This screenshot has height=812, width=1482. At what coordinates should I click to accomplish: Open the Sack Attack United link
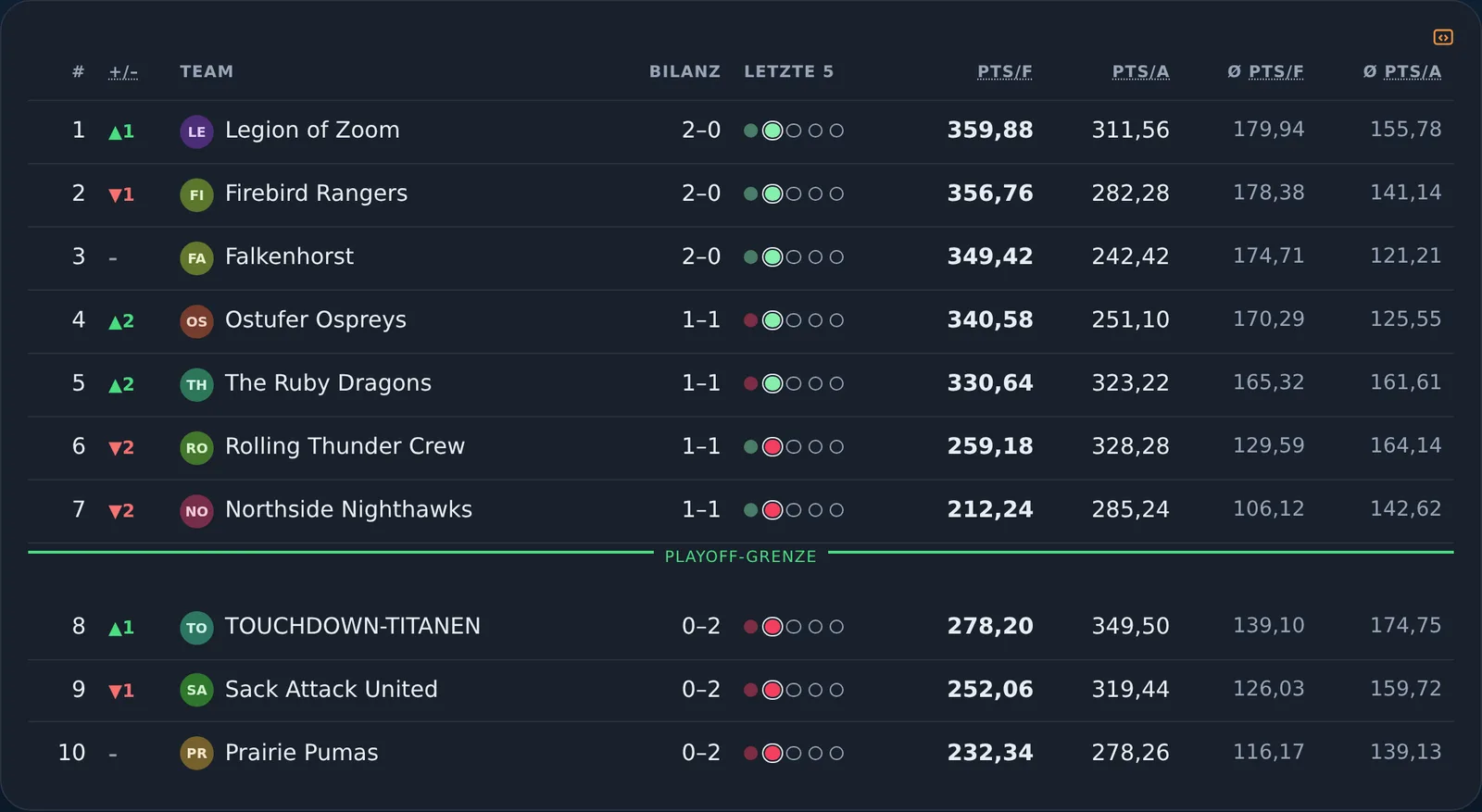click(x=332, y=689)
